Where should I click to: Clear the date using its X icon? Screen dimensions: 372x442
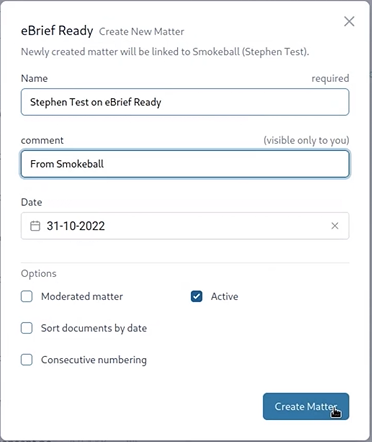[335, 226]
